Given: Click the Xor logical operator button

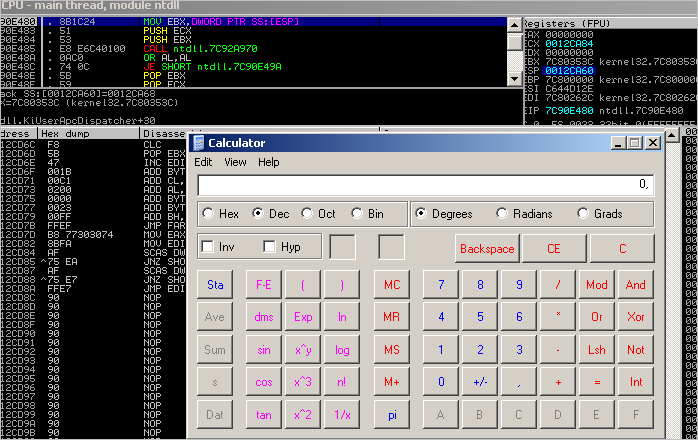Looking at the screenshot, I should coord(635,317).
